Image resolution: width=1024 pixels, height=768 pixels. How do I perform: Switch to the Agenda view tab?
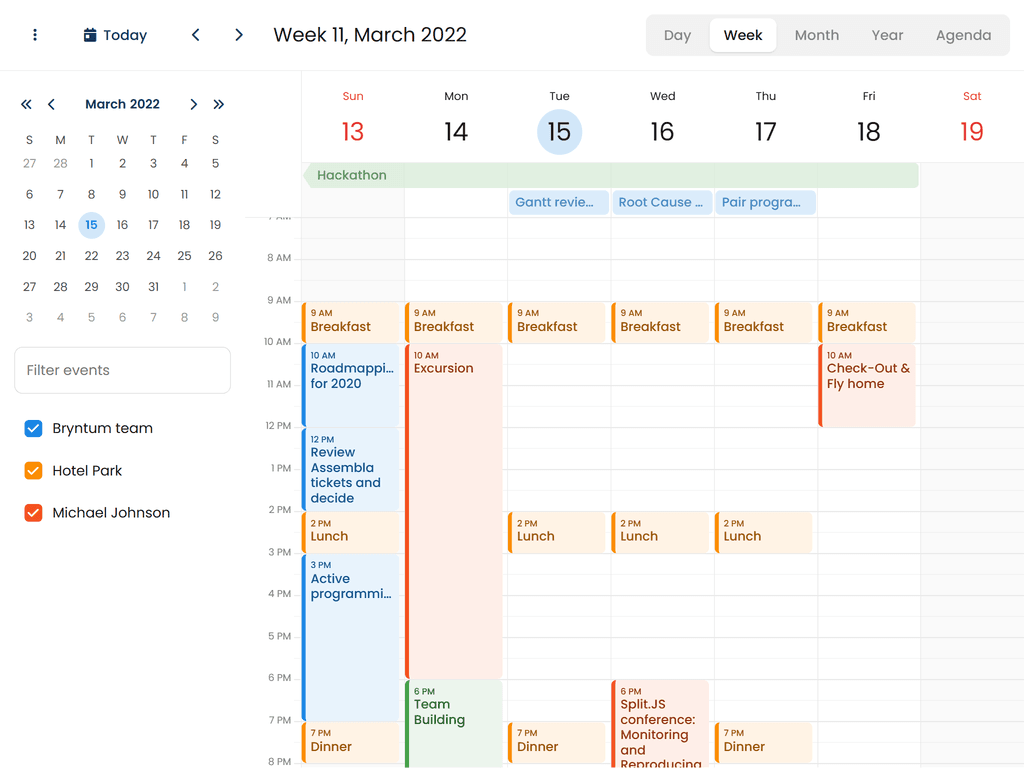pos(963,35)
